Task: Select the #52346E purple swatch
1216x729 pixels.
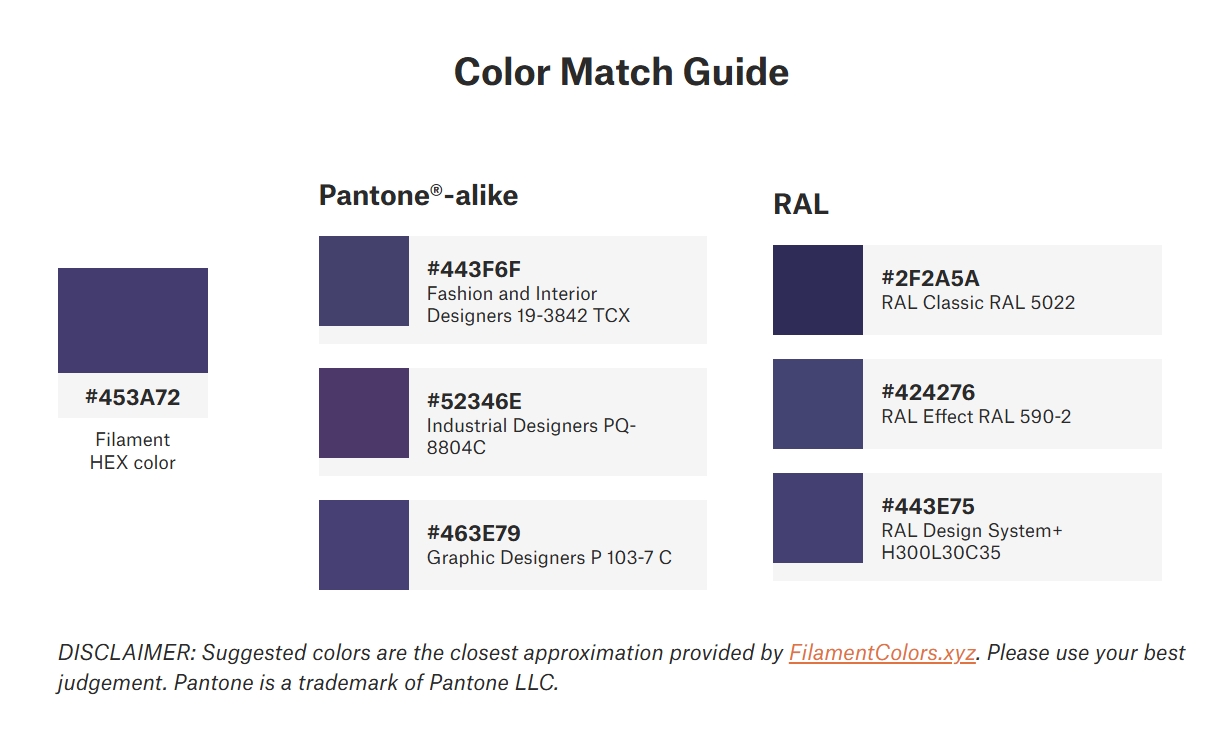Action: tap(364, 413)
